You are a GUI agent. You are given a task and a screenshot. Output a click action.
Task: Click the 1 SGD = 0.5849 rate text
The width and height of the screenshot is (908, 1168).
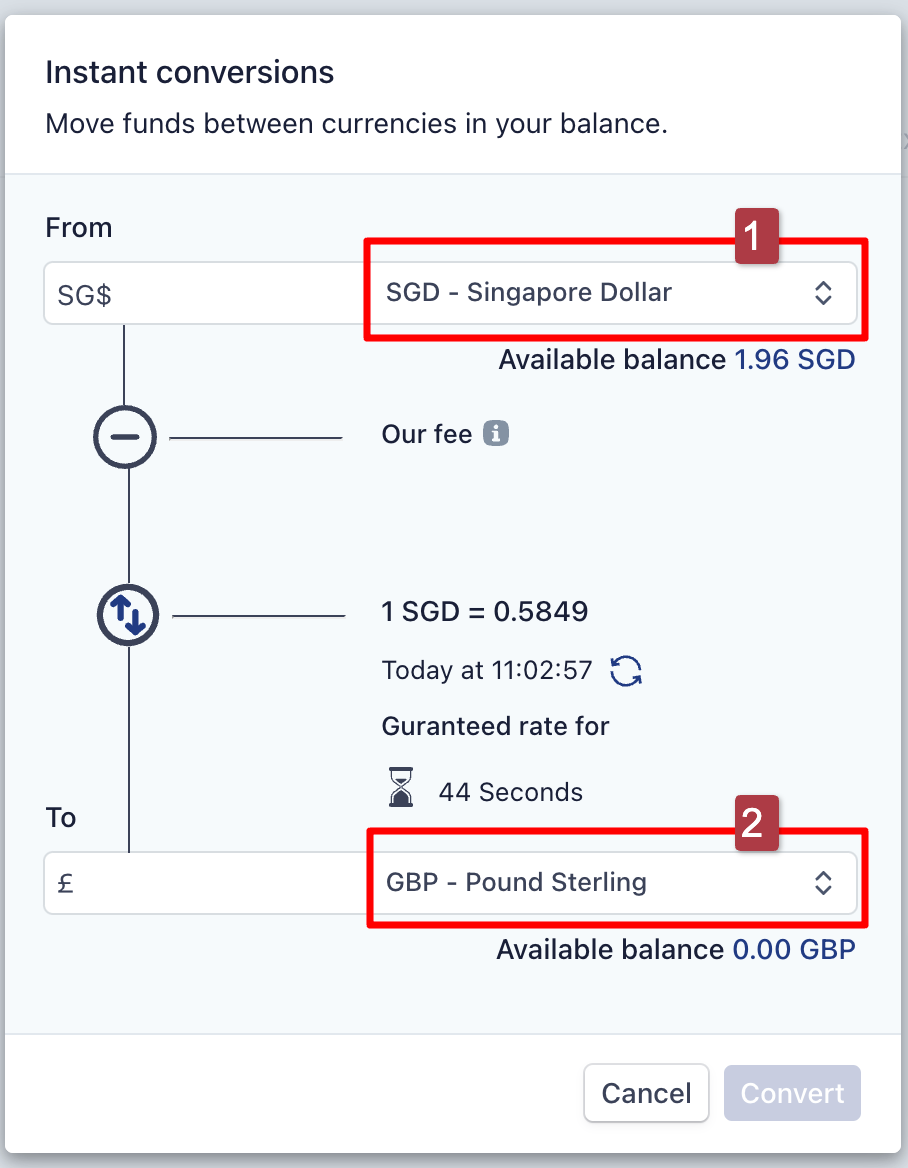(485, 611)
